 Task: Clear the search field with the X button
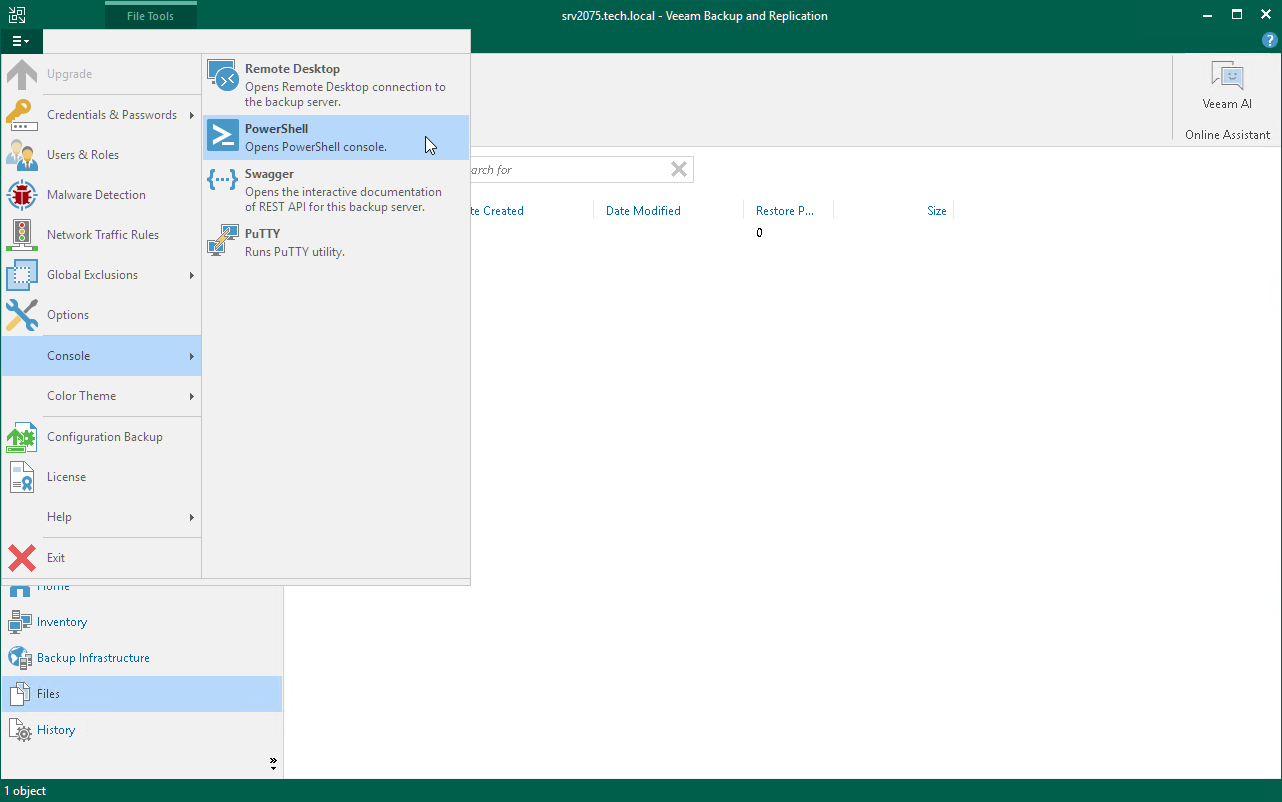[678, 169]
